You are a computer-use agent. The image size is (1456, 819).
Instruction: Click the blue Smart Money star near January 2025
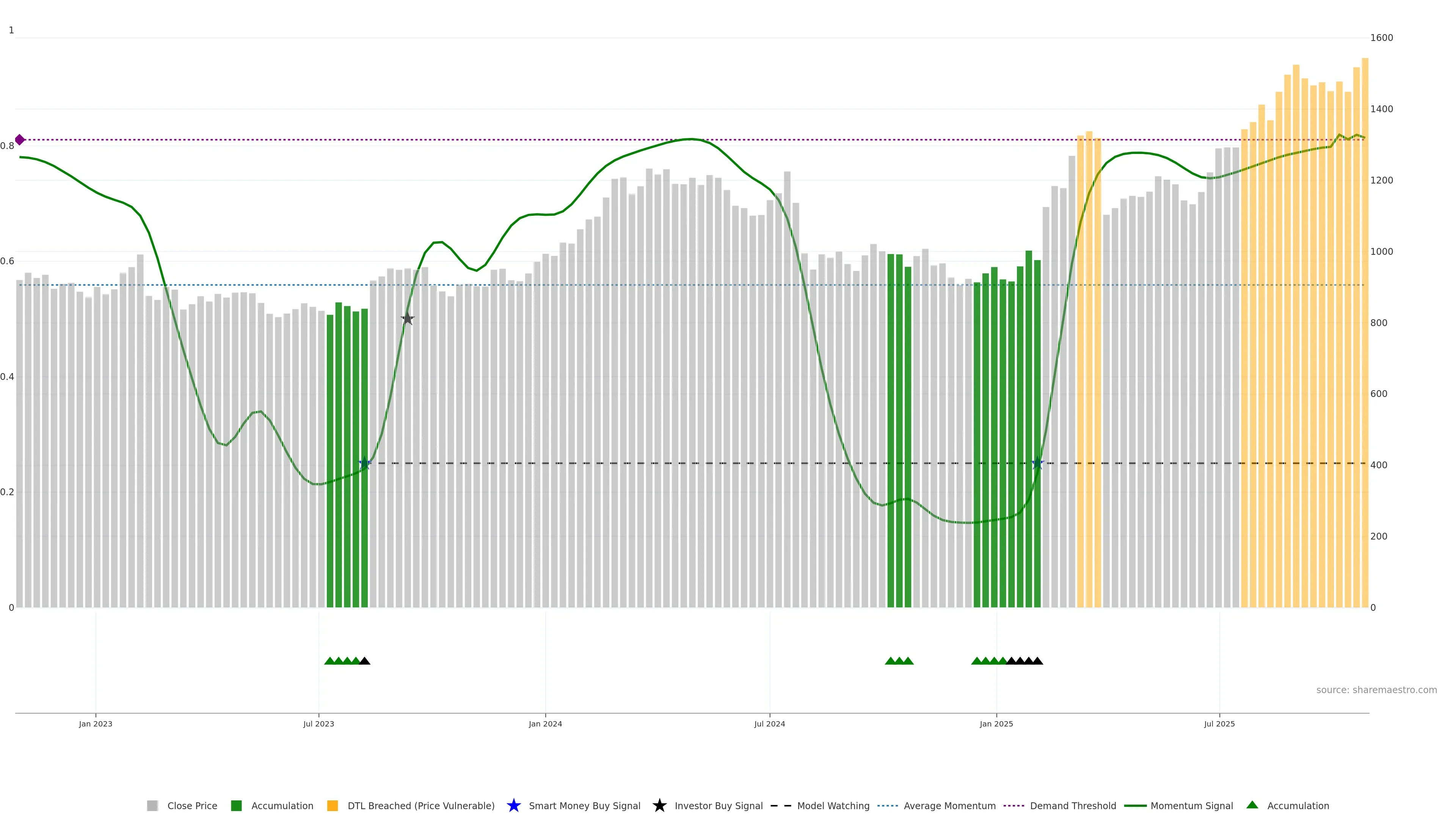coord(1038,463)
